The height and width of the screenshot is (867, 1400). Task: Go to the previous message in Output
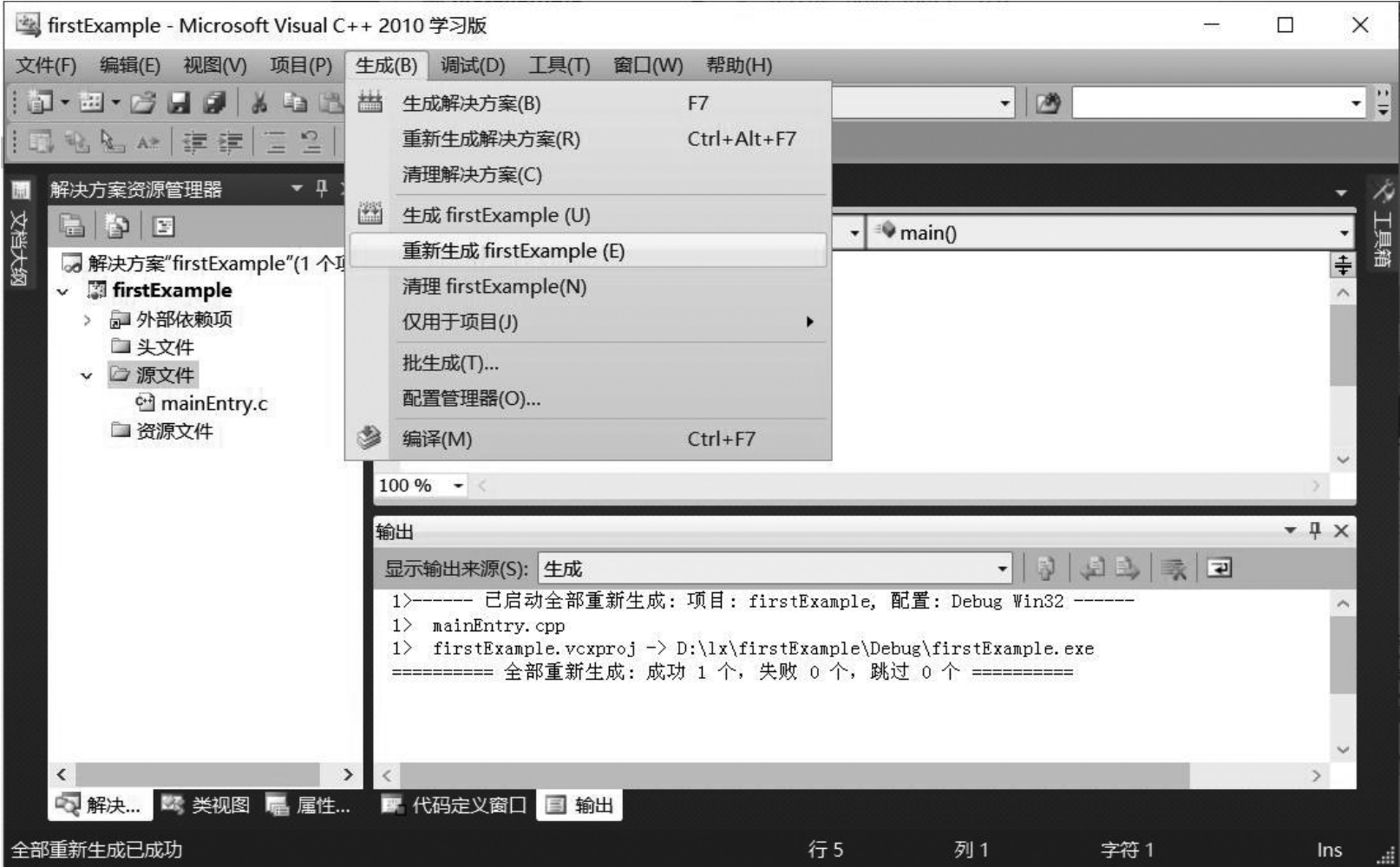tap(1092, 568)
